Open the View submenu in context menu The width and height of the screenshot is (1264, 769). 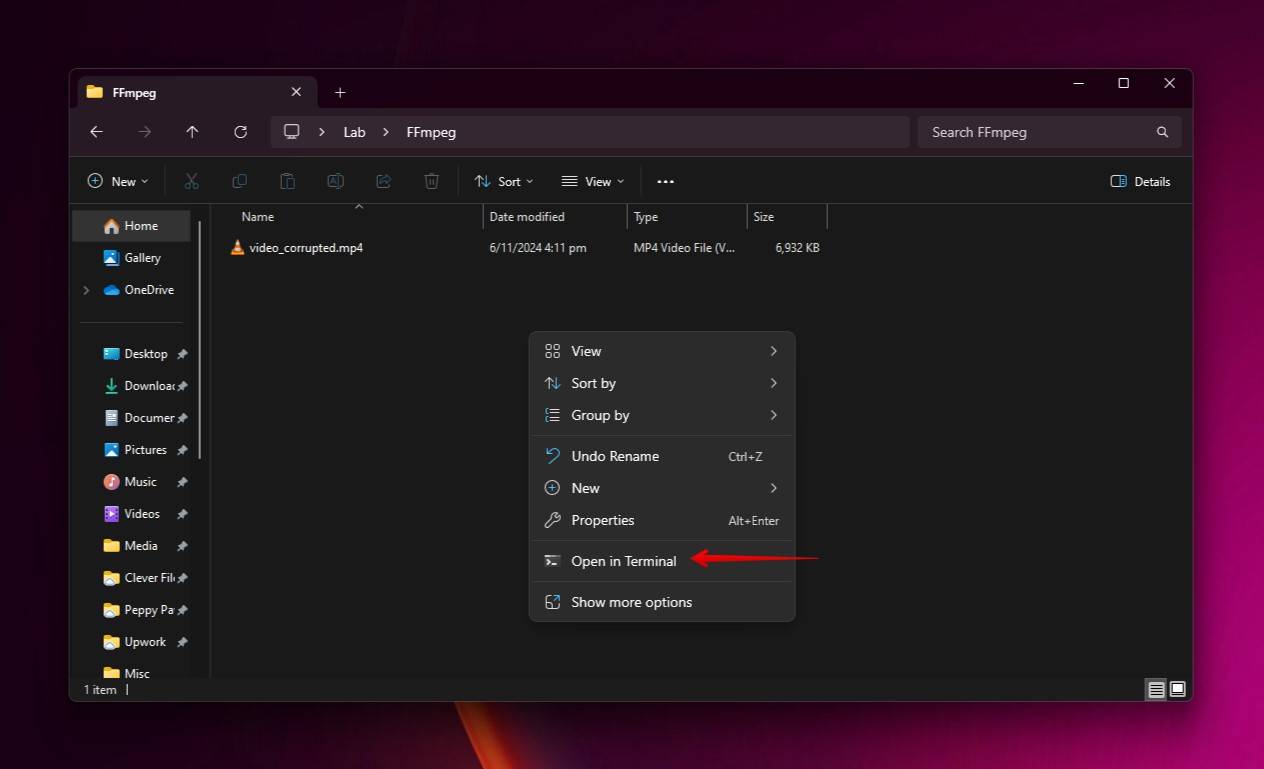[x=662, y=351]
